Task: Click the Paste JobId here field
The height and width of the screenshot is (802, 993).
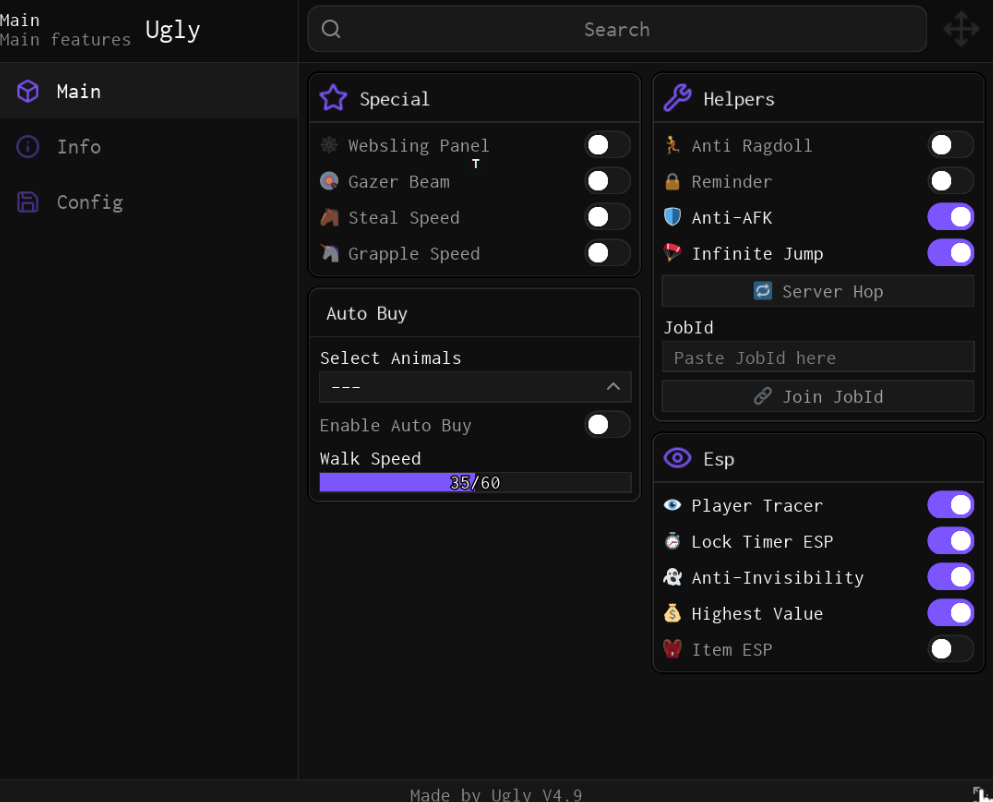Action: pyautogui.click(x=818, y=357)
